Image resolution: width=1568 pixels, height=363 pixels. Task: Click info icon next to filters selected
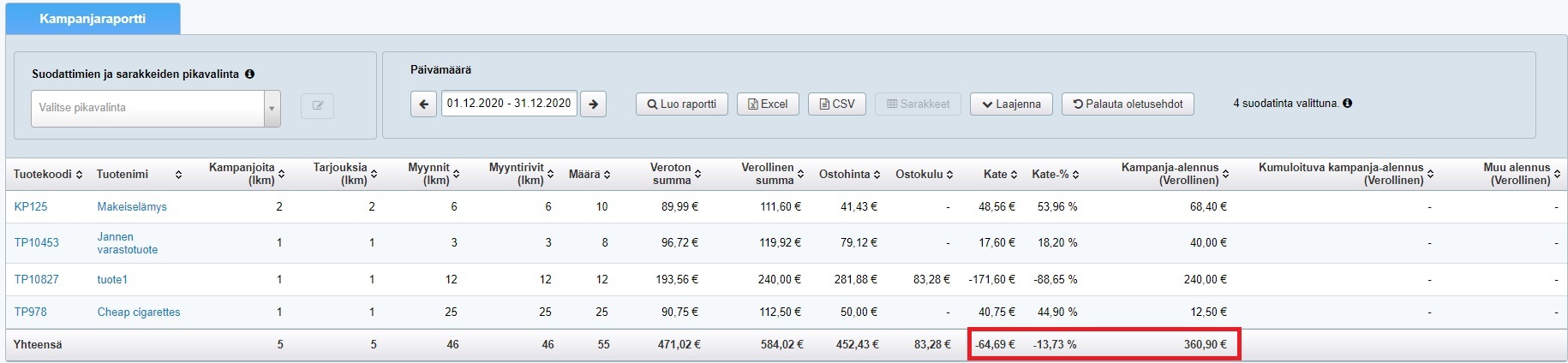1347,104
